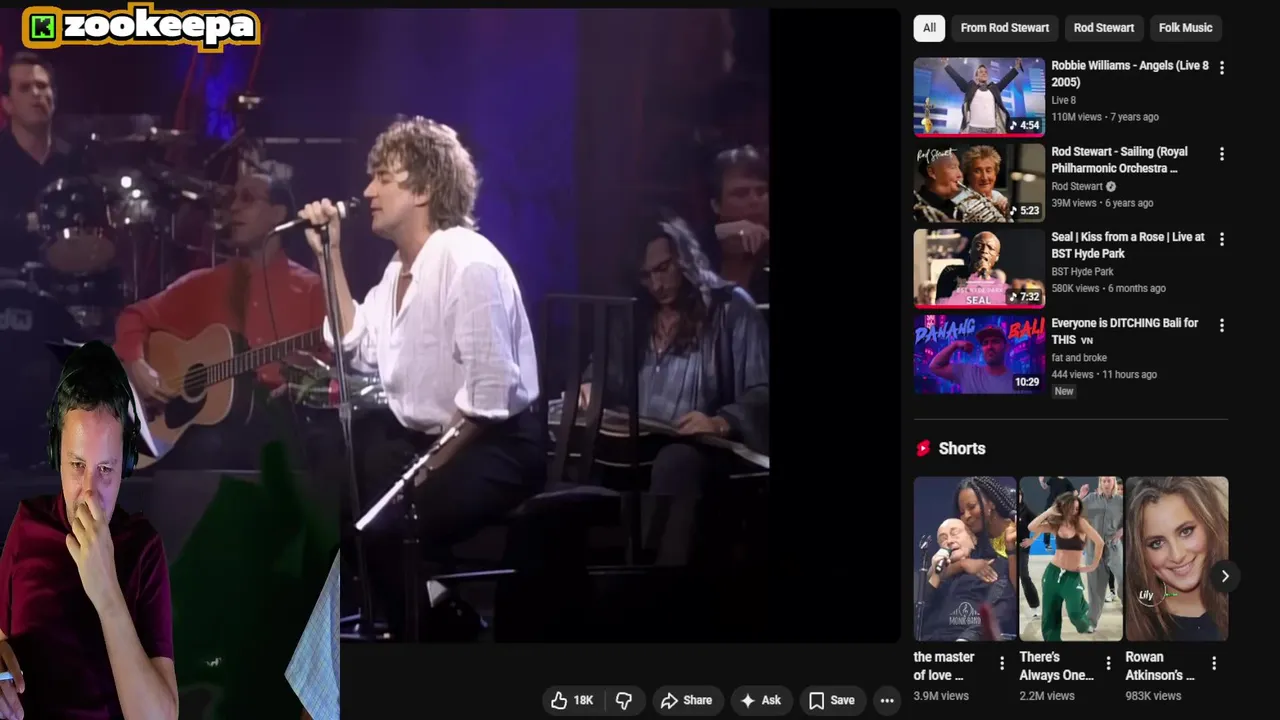Open the Robbie Williams Angels thumbnail
Screen dimensions: 1280x720
point(979,96)
